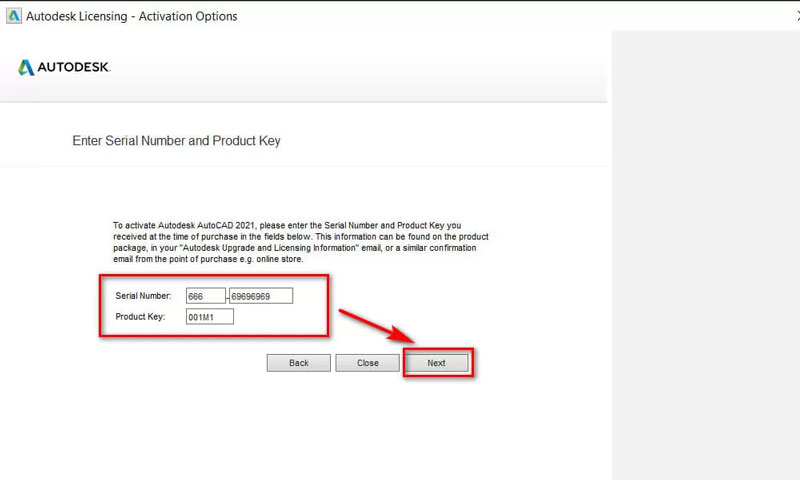Click the Autodesk logo in the header

pyautogui.click(x=64, y=67)
